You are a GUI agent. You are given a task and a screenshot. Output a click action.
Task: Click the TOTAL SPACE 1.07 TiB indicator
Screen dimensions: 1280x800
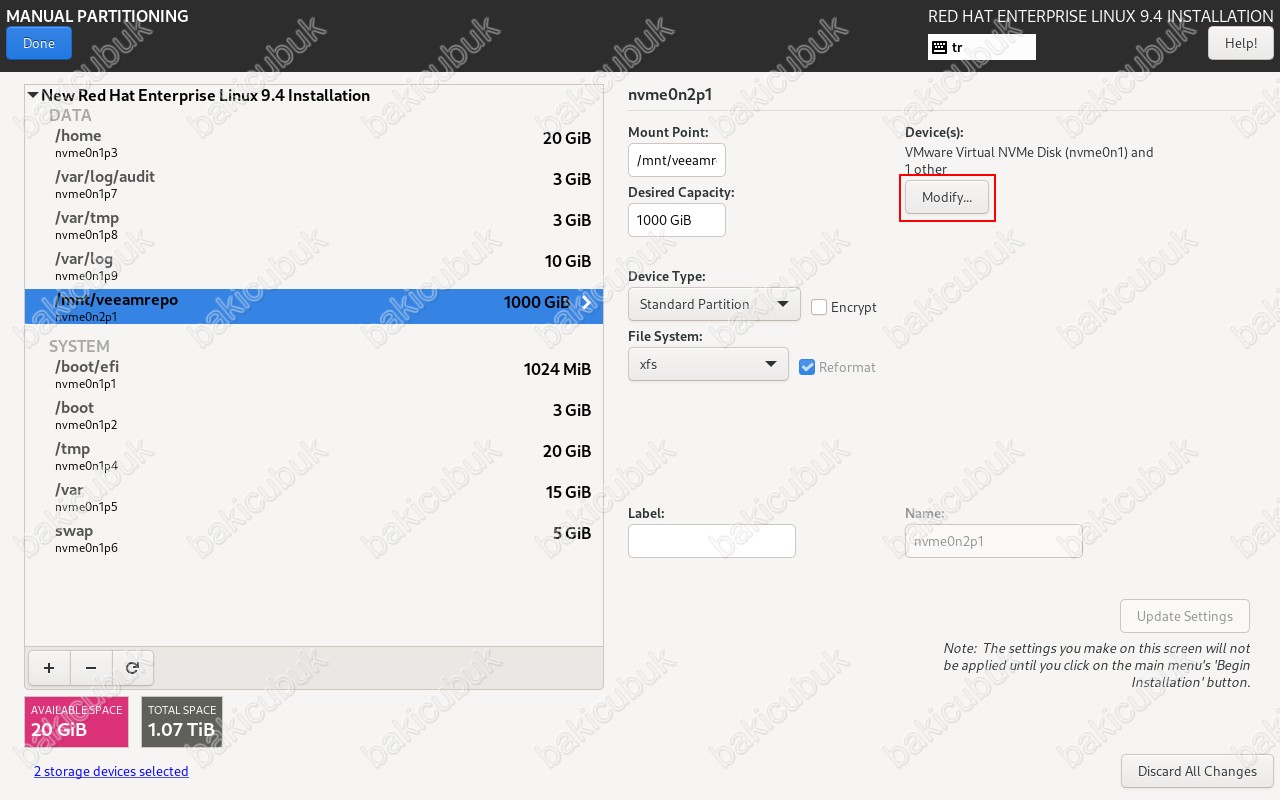[182, 722]
